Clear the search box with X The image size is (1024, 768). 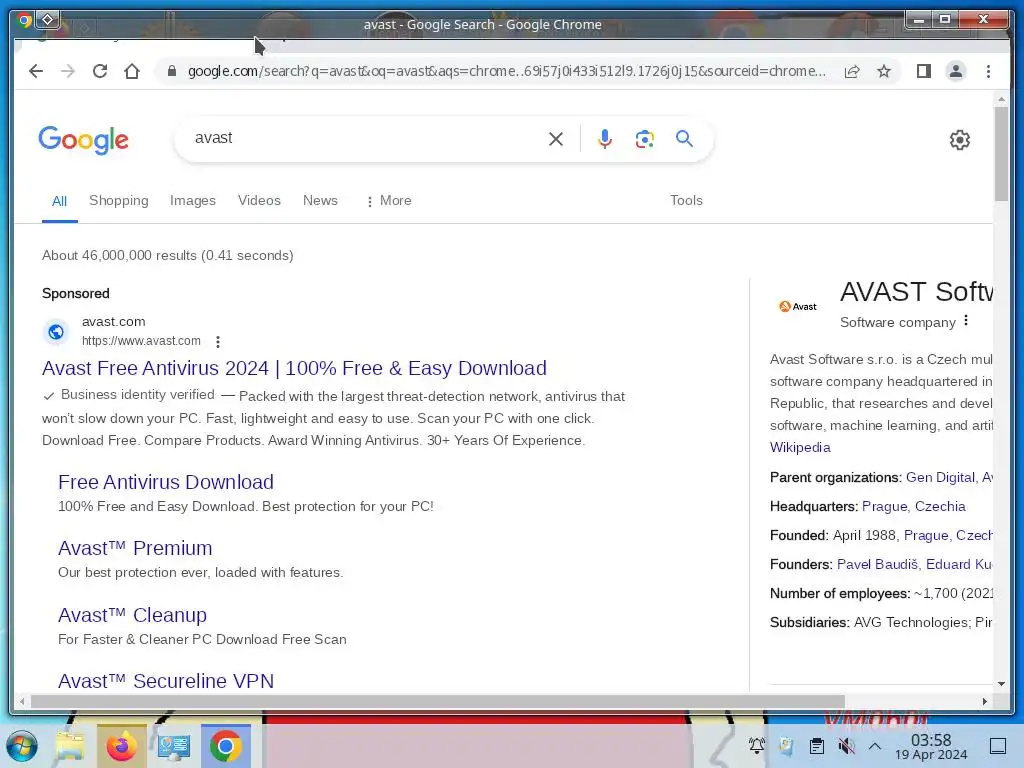(556, 139)
